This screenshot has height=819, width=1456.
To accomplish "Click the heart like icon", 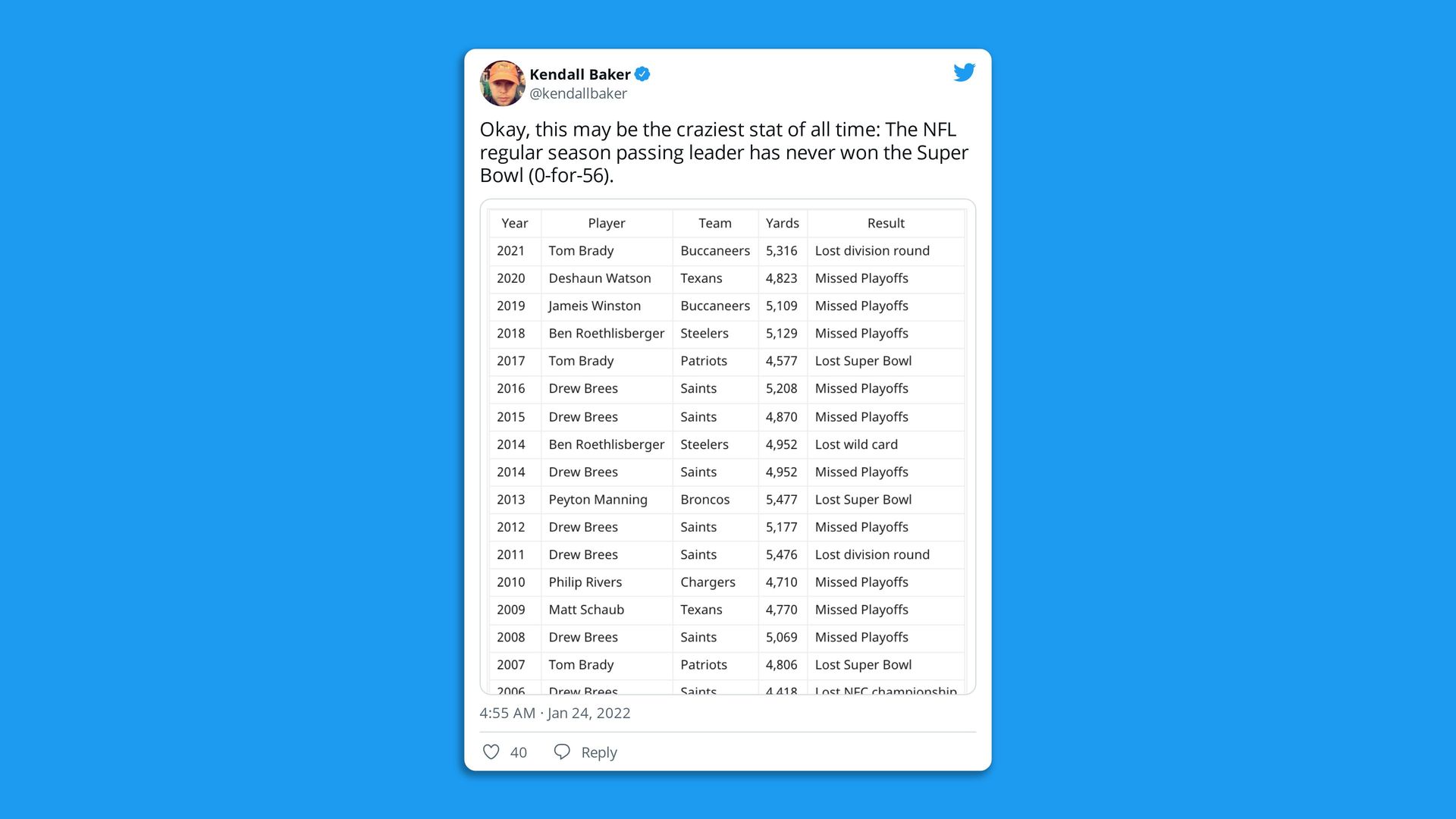I will 491,752.
